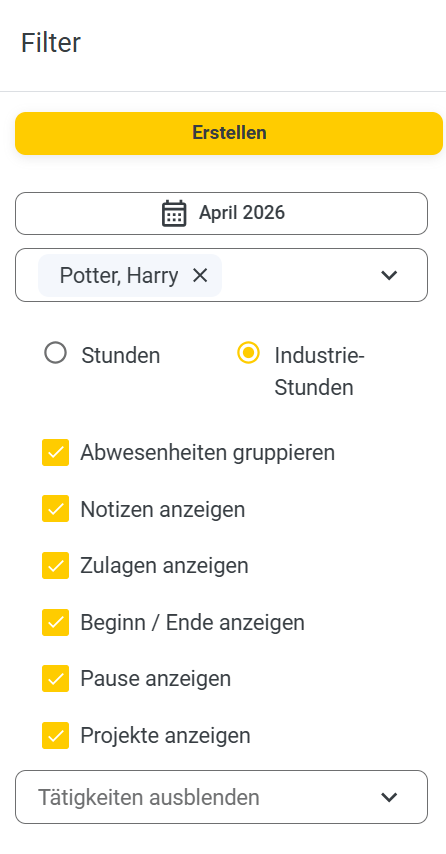Image resolution: width=446 pixels, height=854 pixels.
Task: Click the Industrie-Stunden label text
Action: coord(319,371)
